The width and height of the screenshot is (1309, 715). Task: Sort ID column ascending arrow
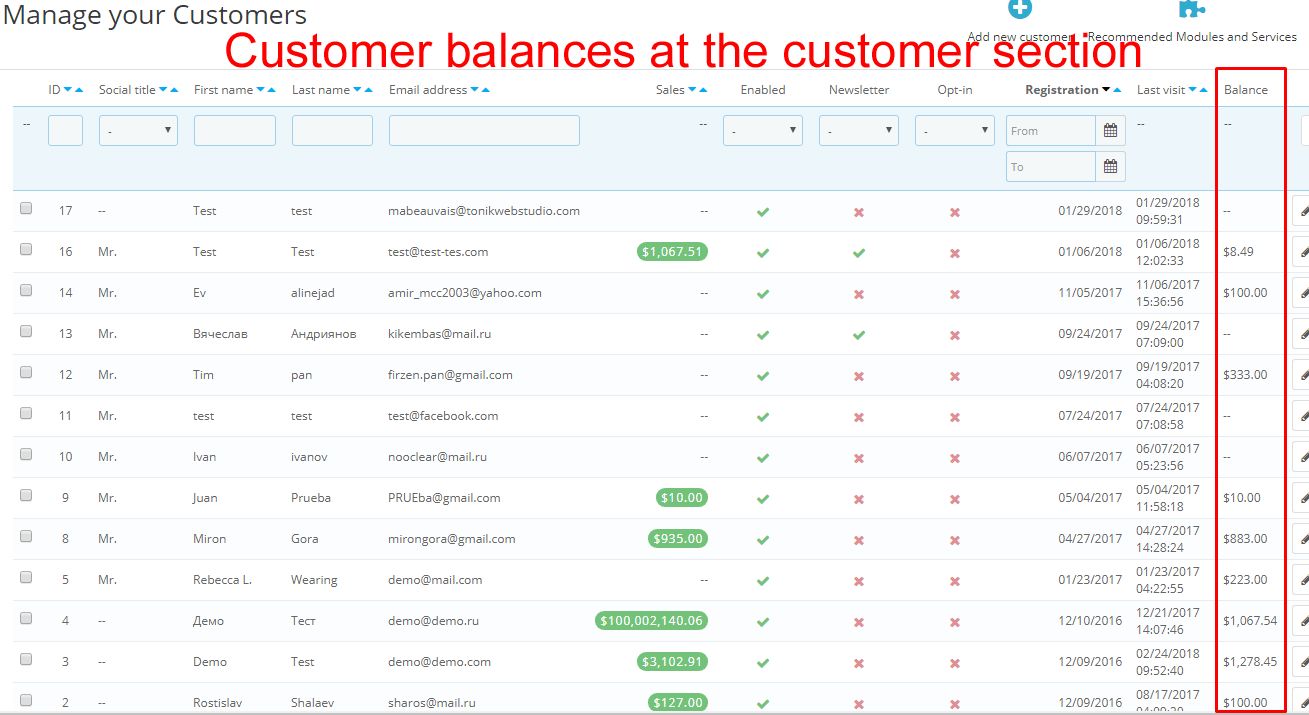[x=80, y=90]
